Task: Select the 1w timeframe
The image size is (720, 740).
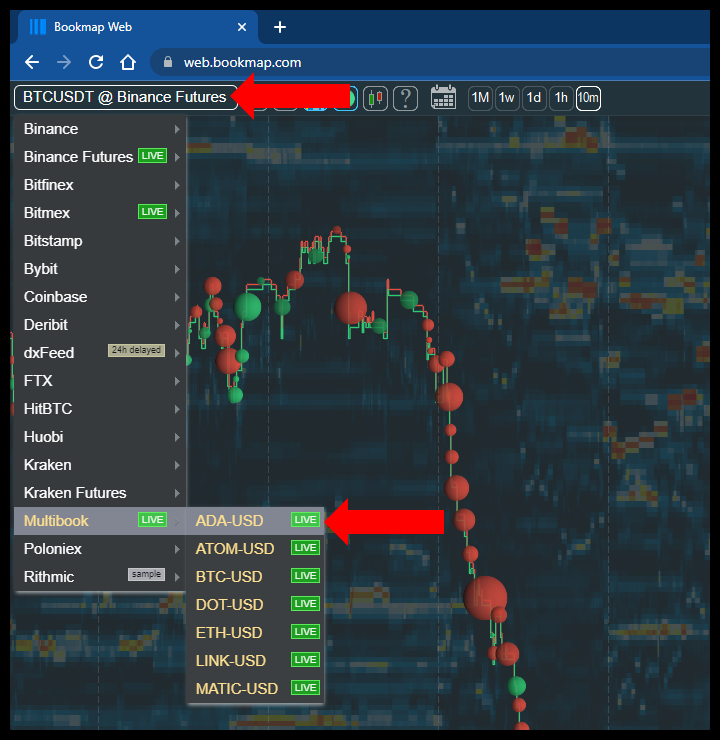Action: click(507, 98)
